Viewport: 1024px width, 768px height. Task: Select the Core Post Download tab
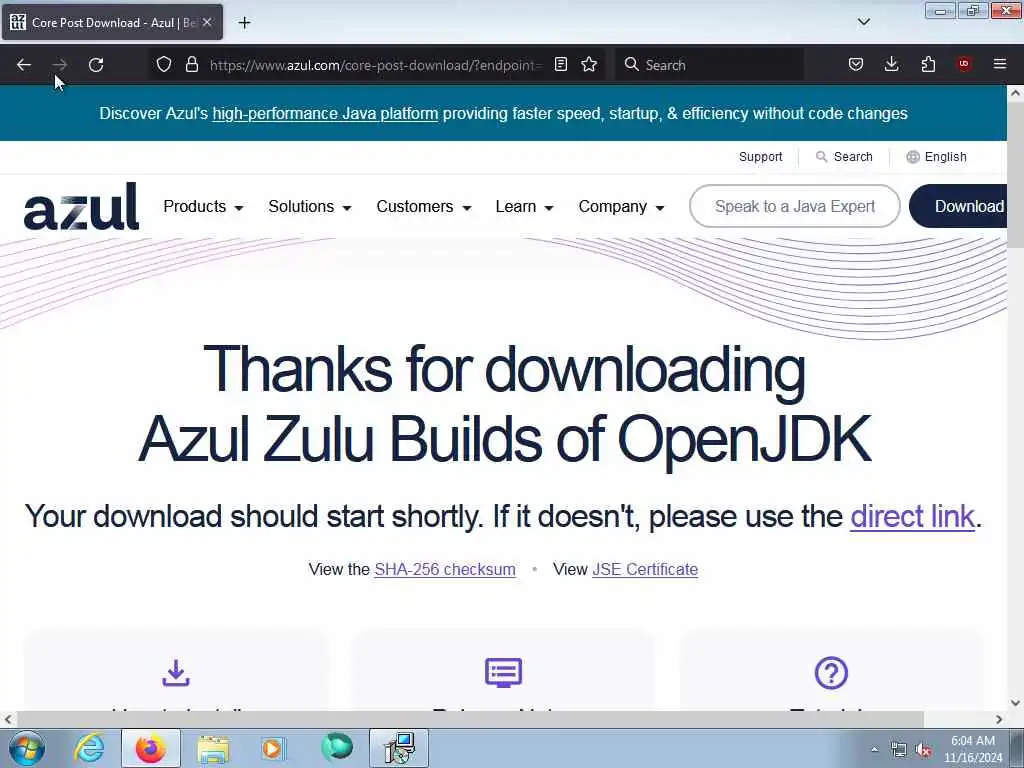tap(112, 22)
